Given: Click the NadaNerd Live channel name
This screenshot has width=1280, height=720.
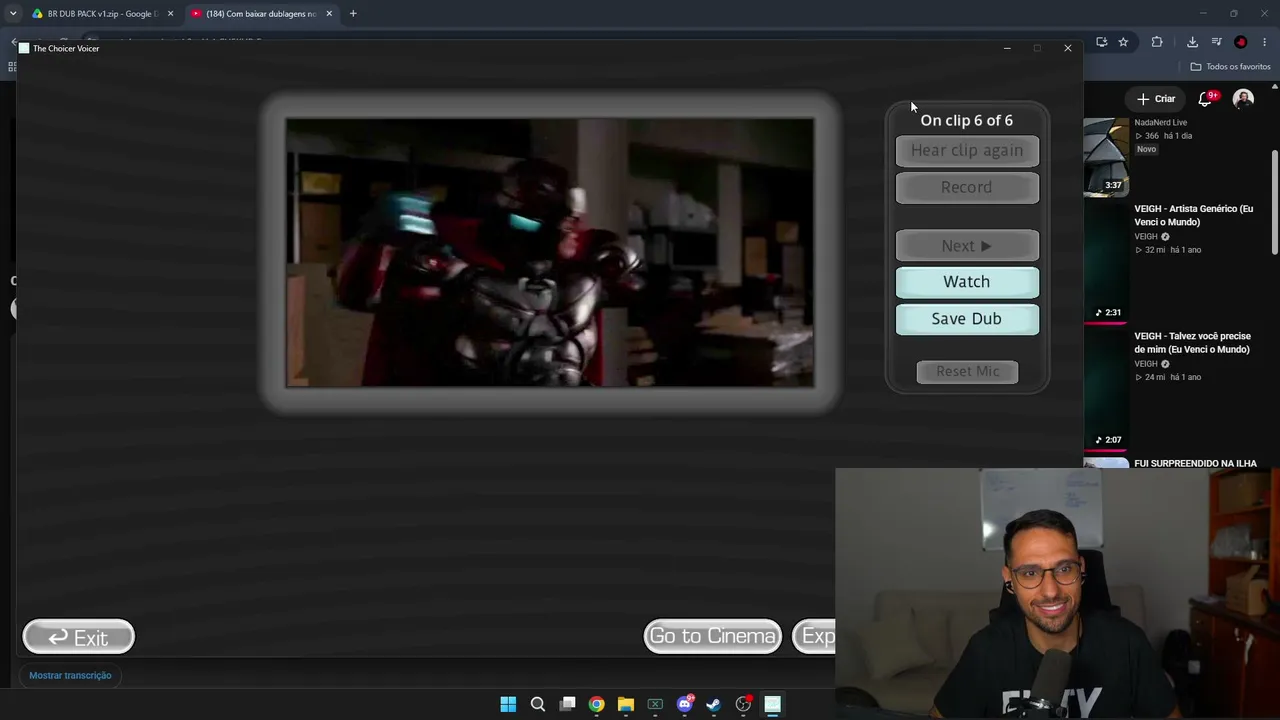Looking at the screenshot, I should click(1160, 122).
